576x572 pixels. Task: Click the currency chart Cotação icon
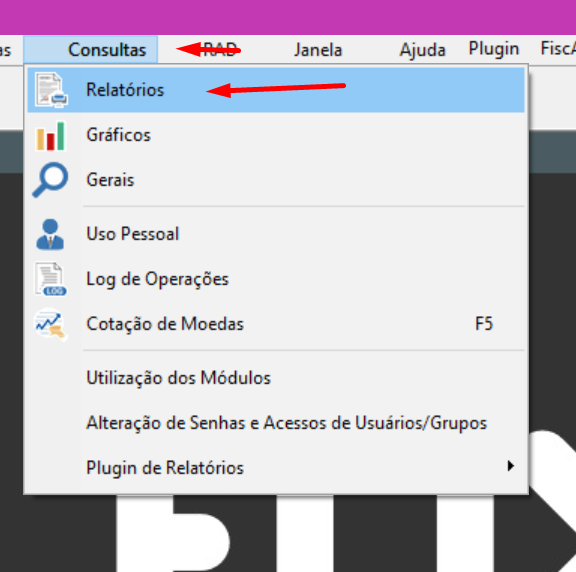click(50, 324)
